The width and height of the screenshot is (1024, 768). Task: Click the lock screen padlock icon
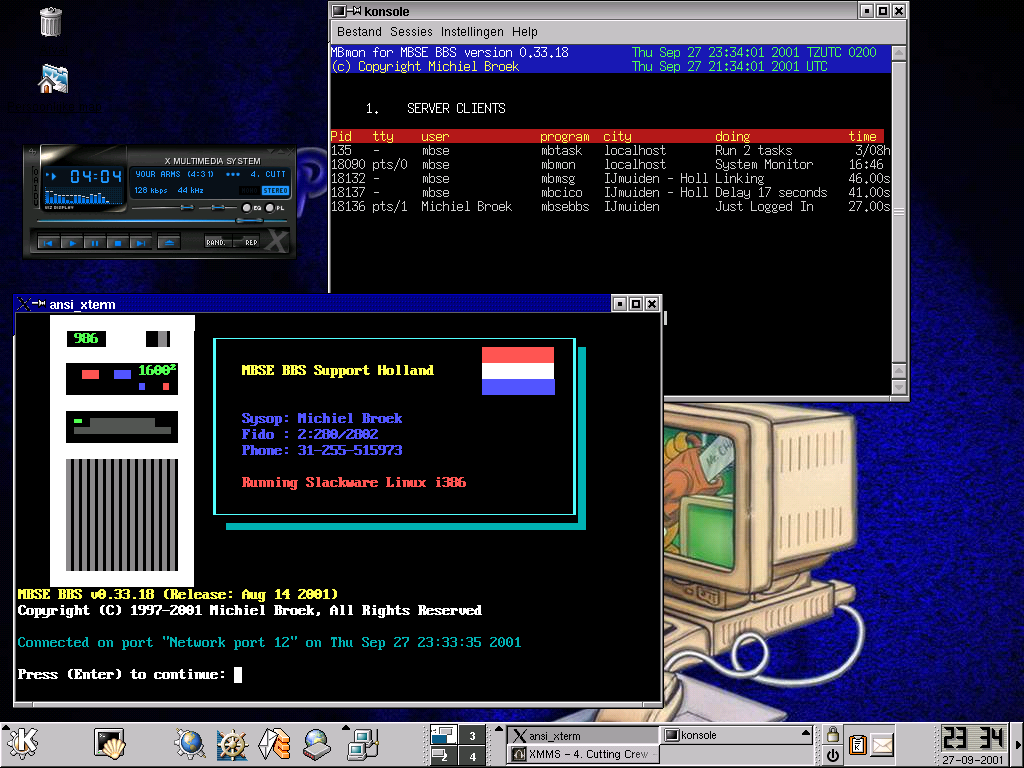coord(832,735)
